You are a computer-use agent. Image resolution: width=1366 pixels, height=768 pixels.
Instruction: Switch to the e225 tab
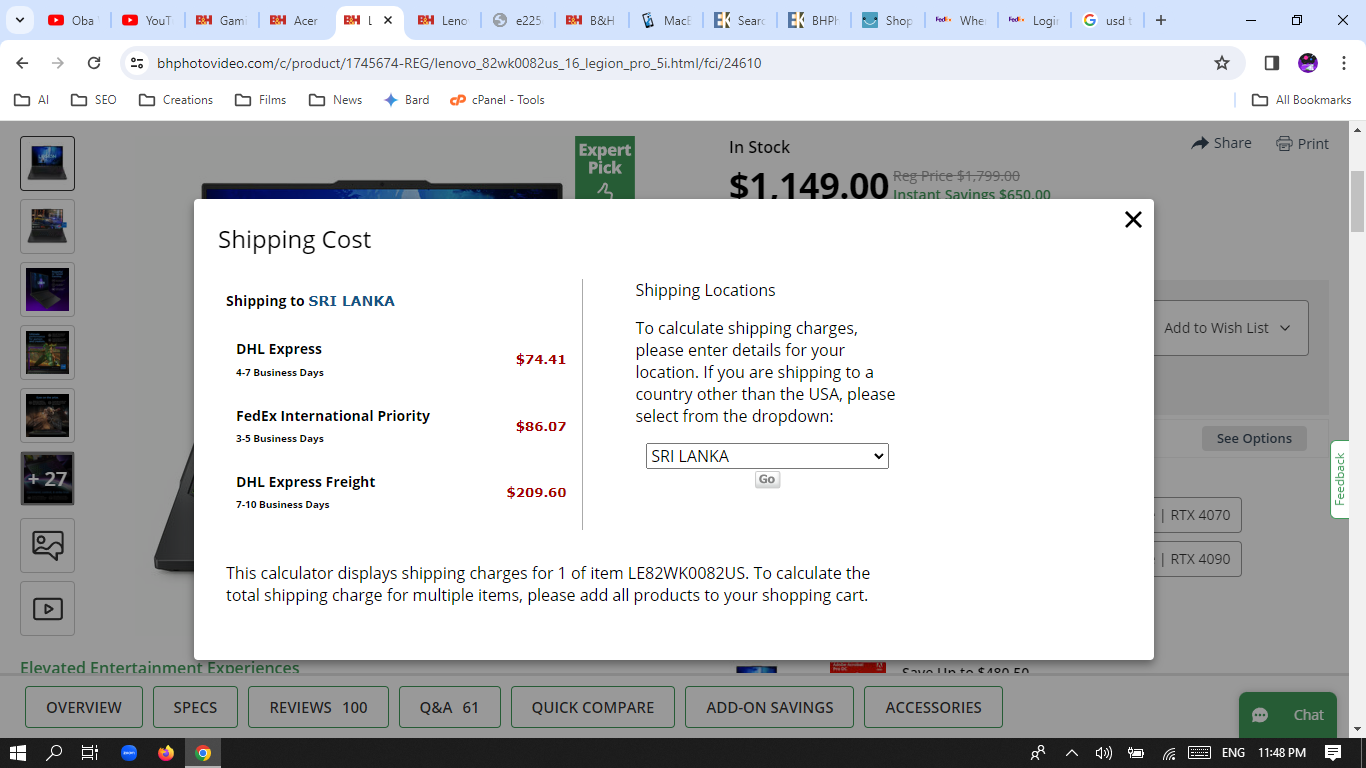(517, 20)
